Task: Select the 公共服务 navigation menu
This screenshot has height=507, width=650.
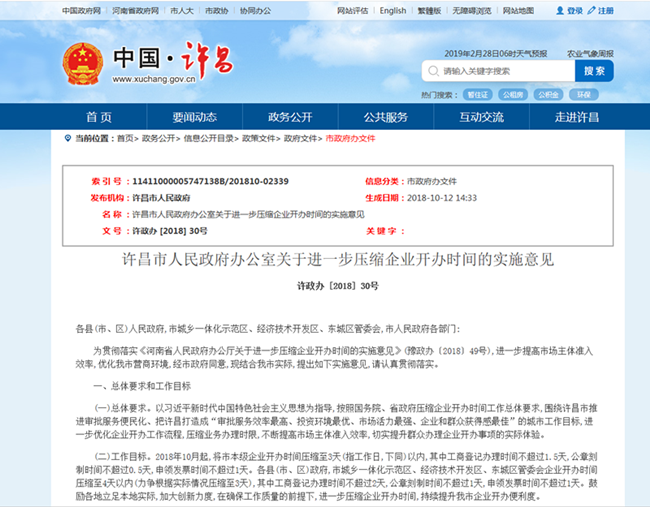Action: [x=386, y=116]
